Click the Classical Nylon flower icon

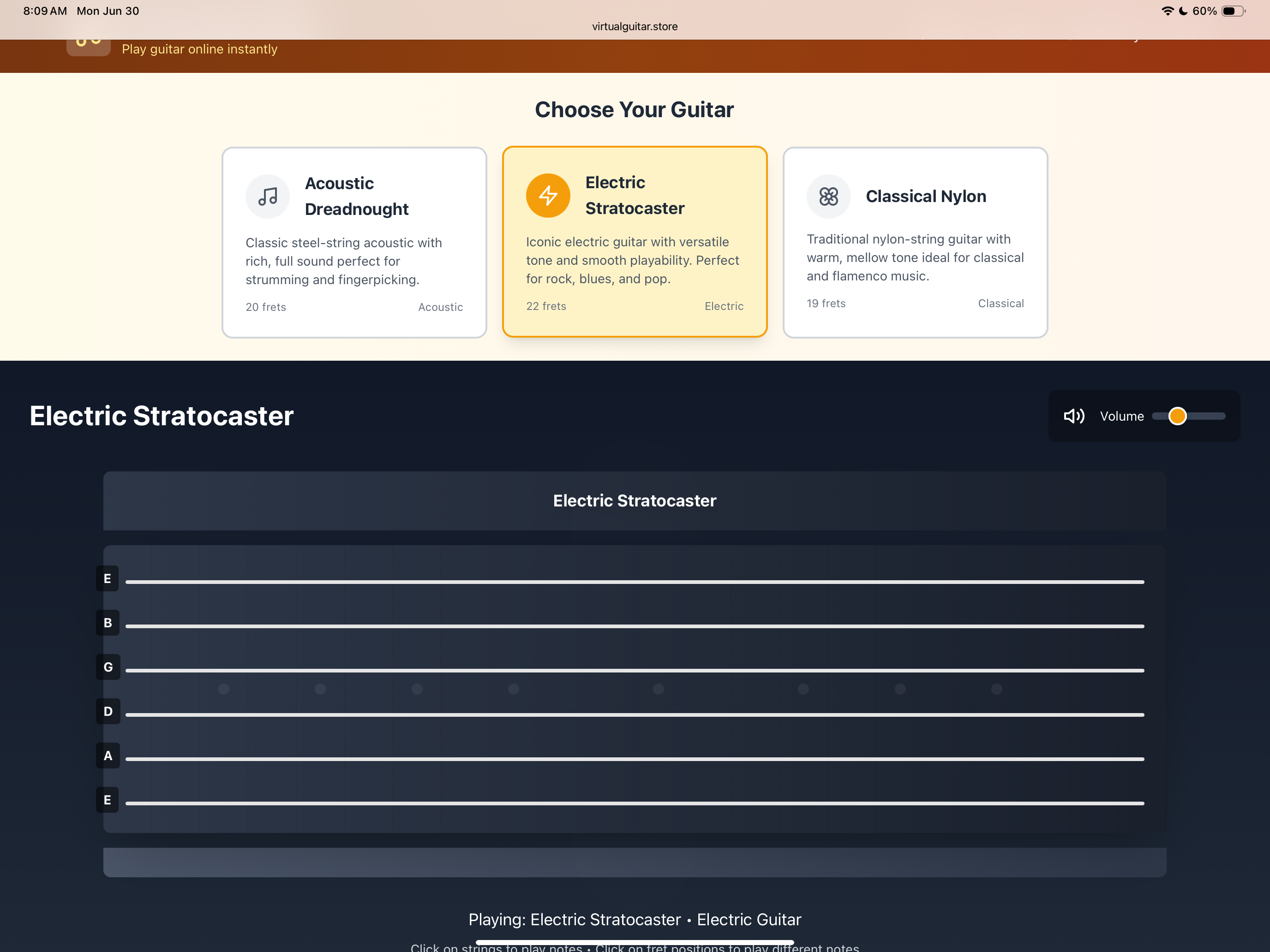pos(828,197)
